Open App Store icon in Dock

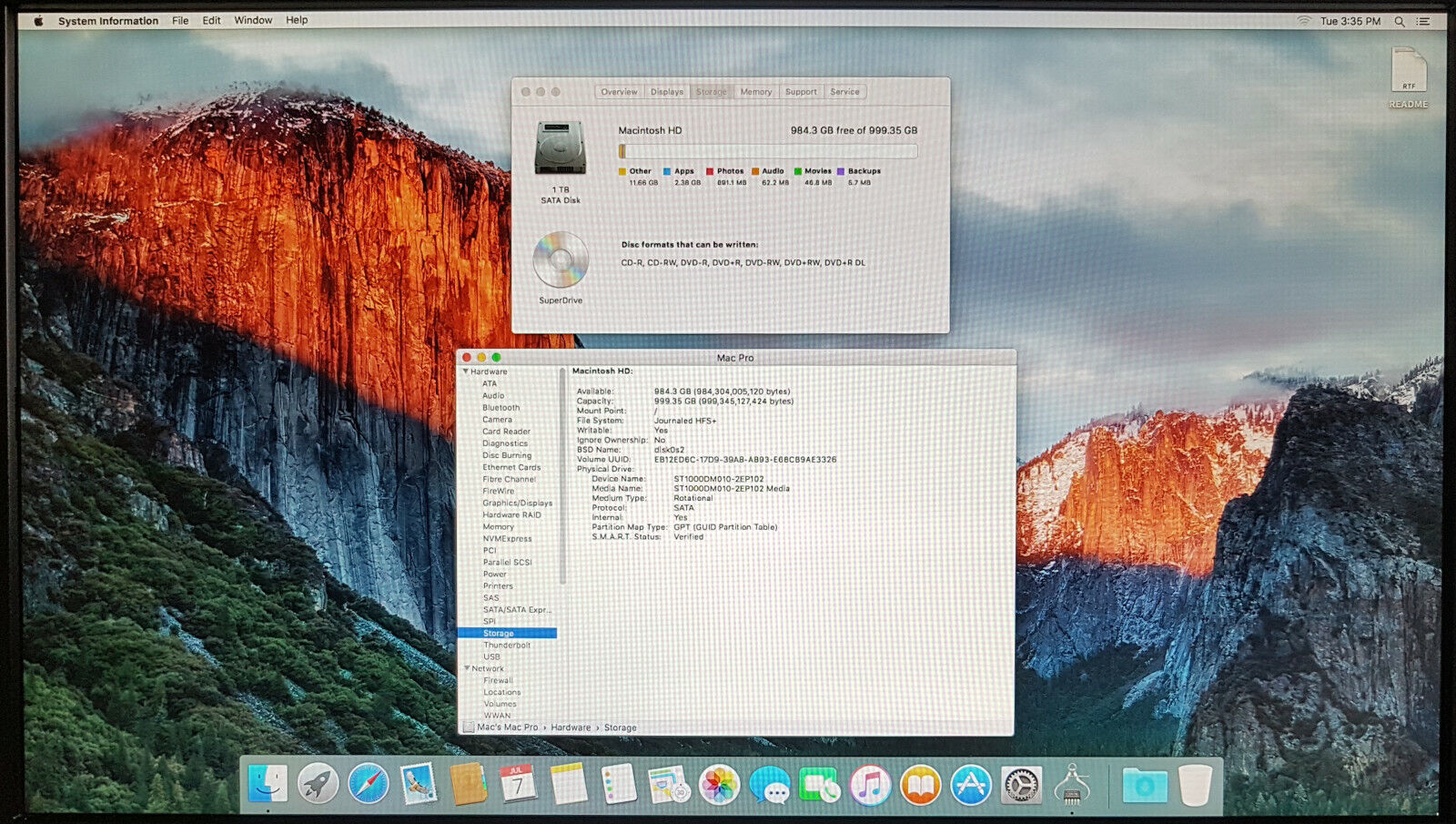(971, 784)
